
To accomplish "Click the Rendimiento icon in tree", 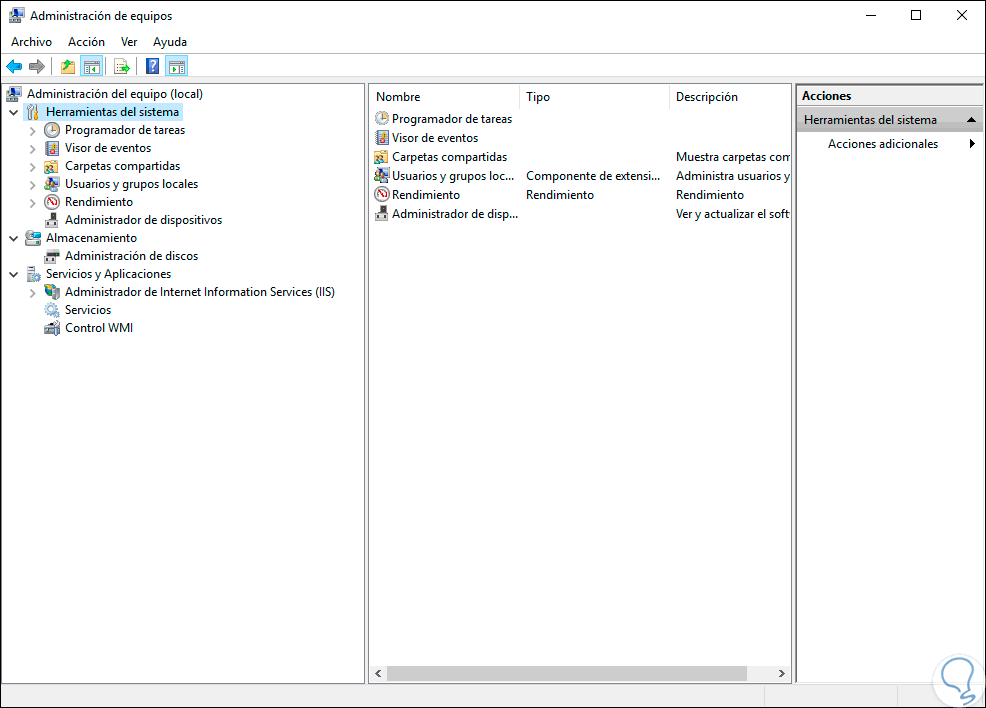I will [52, 202].
